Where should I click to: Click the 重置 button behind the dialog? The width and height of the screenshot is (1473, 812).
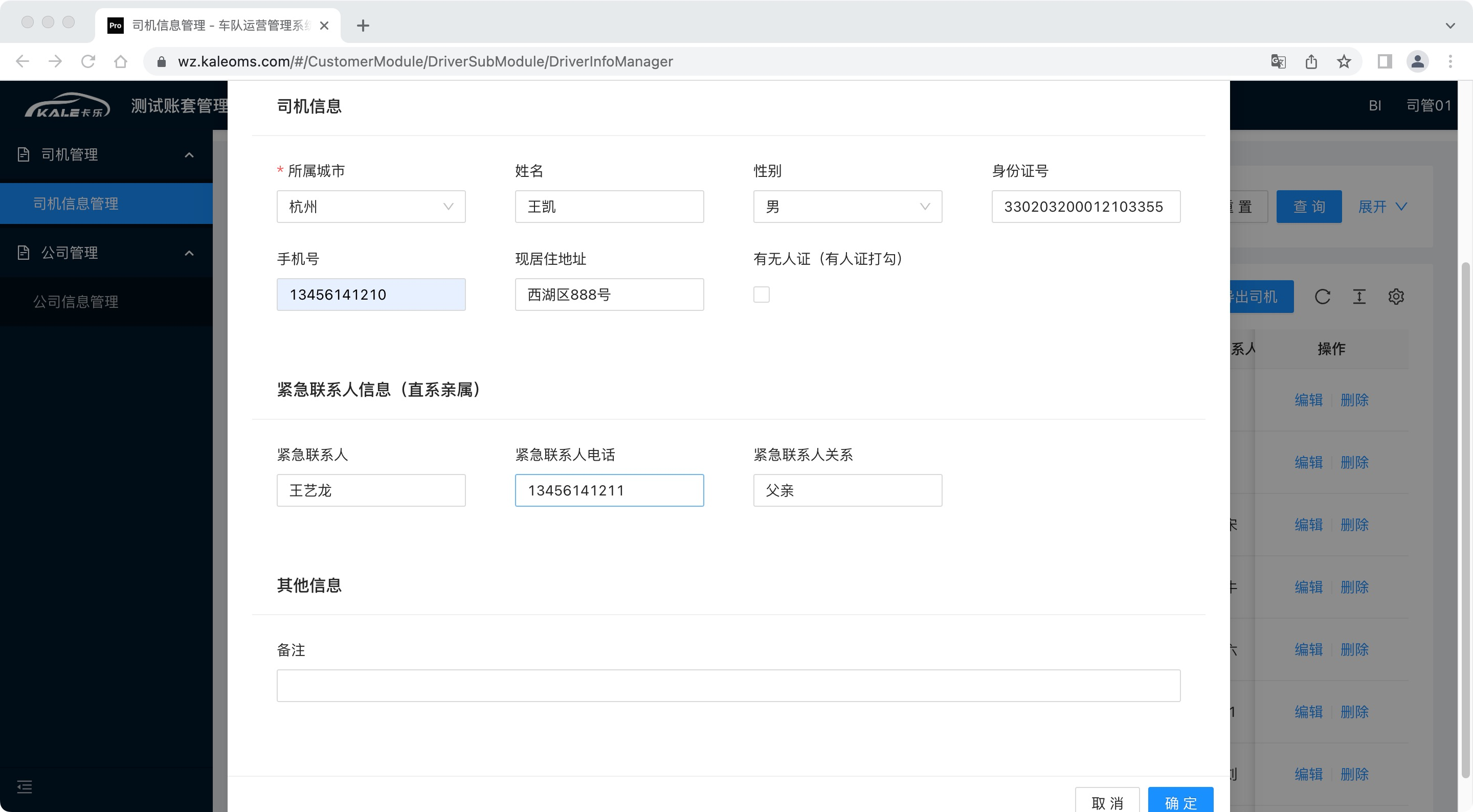point(1249,207)
